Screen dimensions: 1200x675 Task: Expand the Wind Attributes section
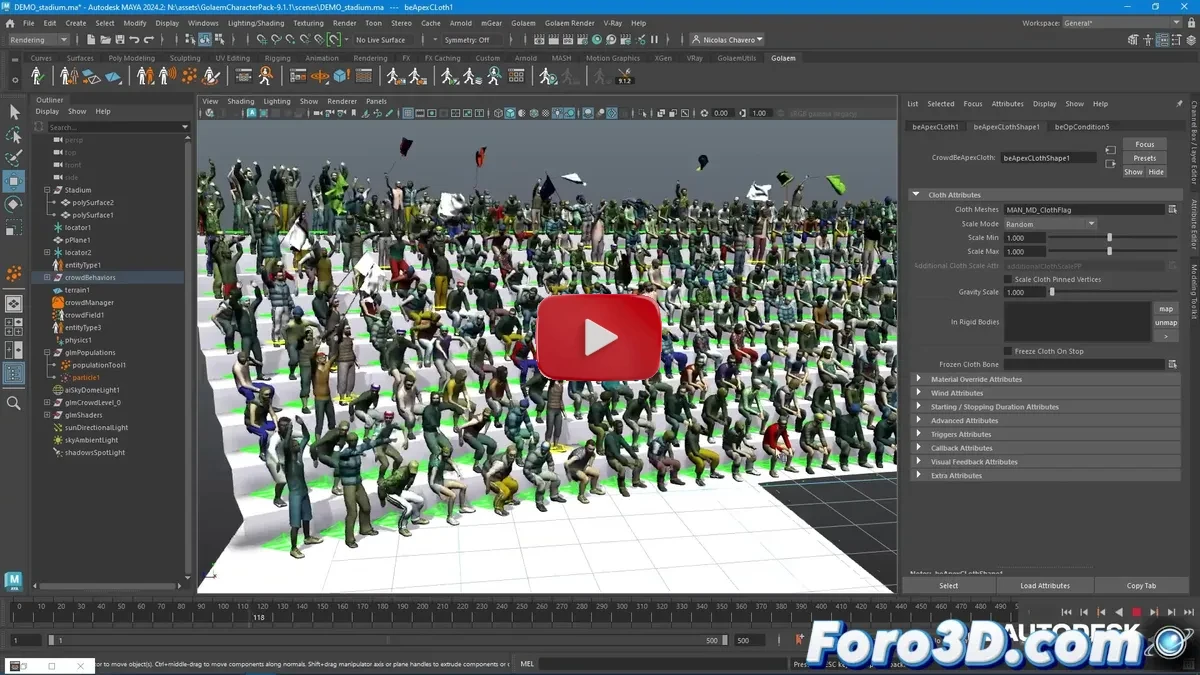(918, 393)
